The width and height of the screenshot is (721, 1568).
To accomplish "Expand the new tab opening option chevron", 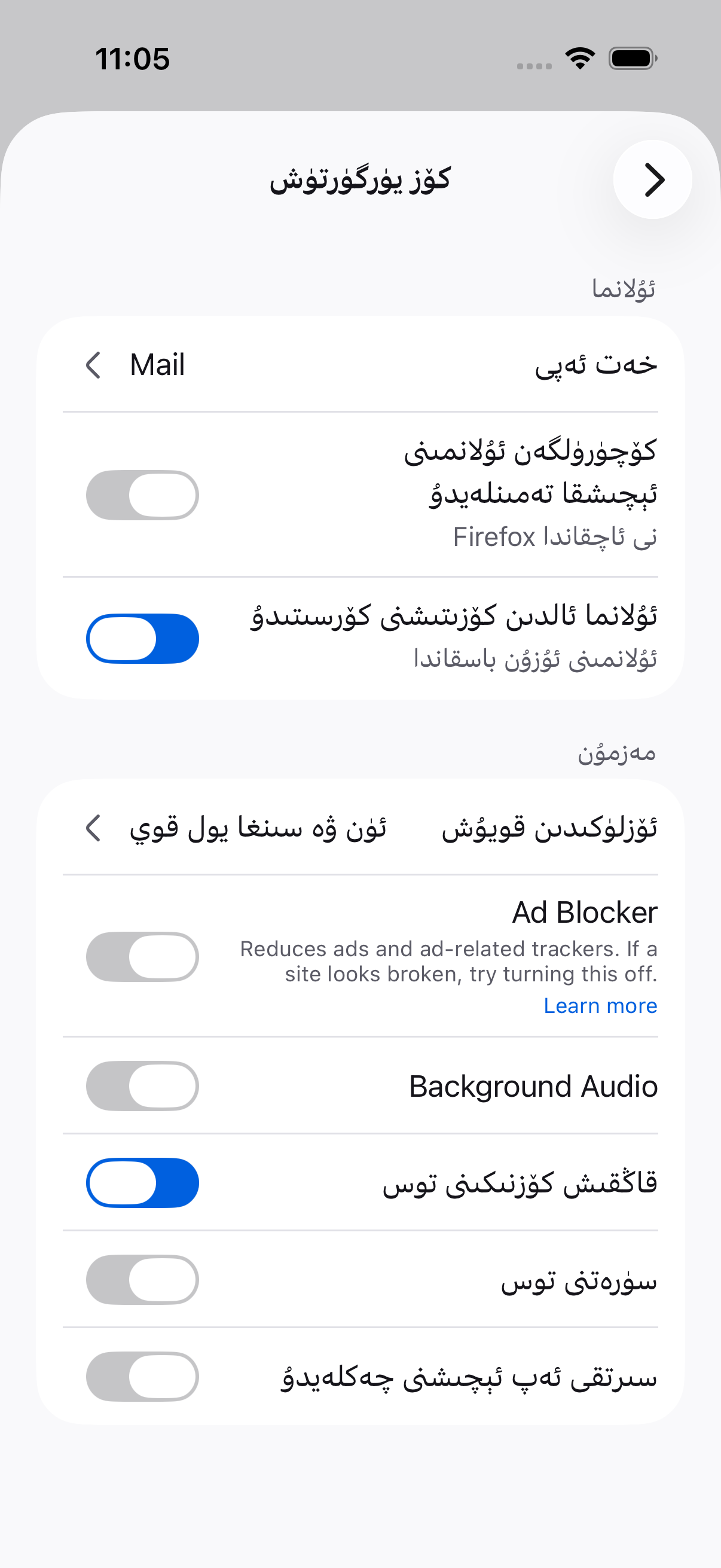I will tap(93, 828).
